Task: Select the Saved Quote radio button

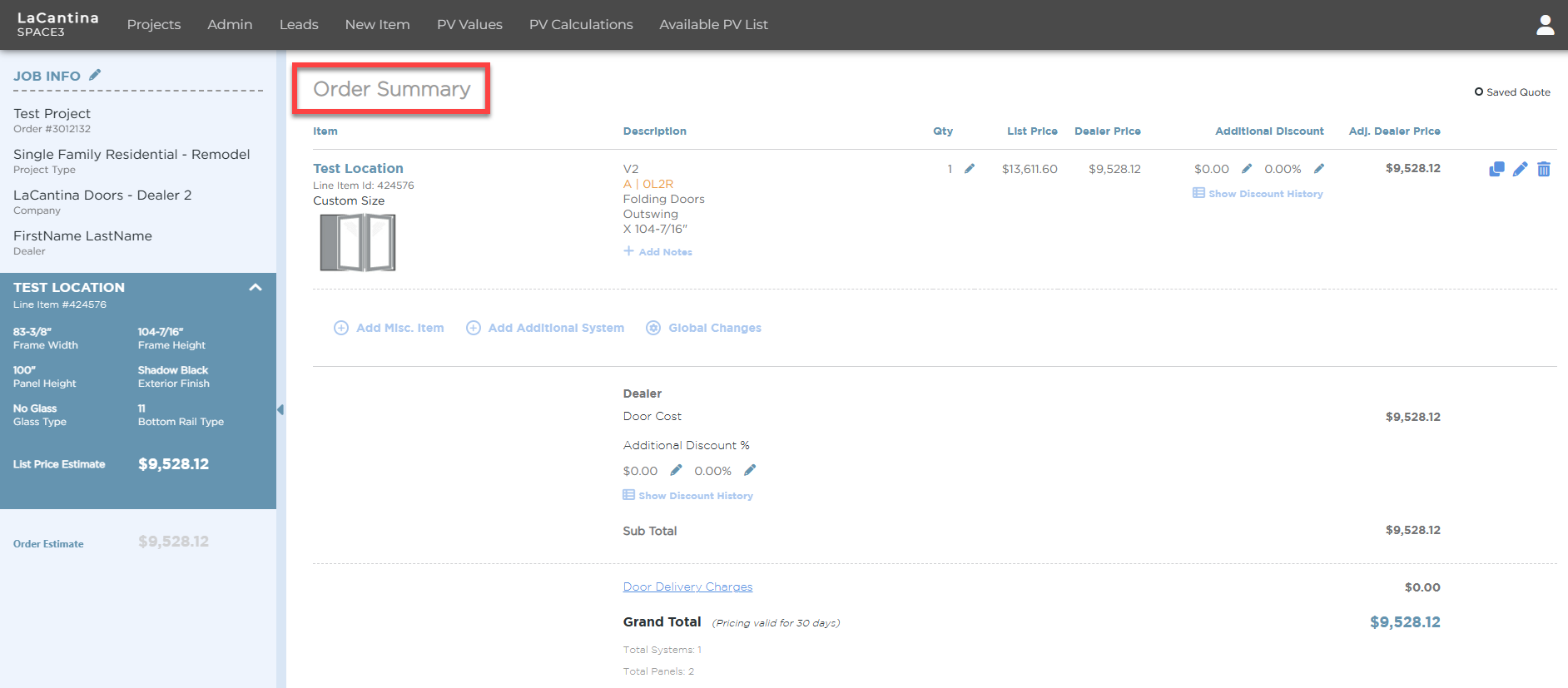Action: click(x=1479, y=92)
